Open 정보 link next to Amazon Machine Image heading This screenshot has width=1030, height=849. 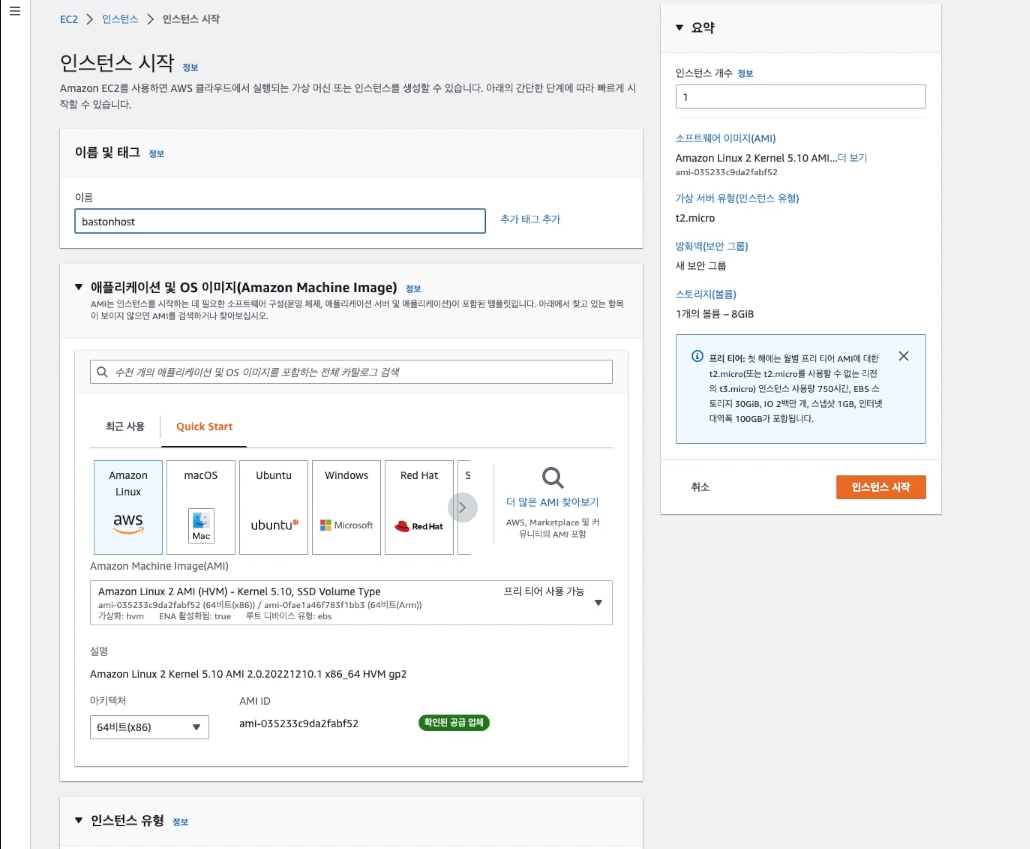413,288
